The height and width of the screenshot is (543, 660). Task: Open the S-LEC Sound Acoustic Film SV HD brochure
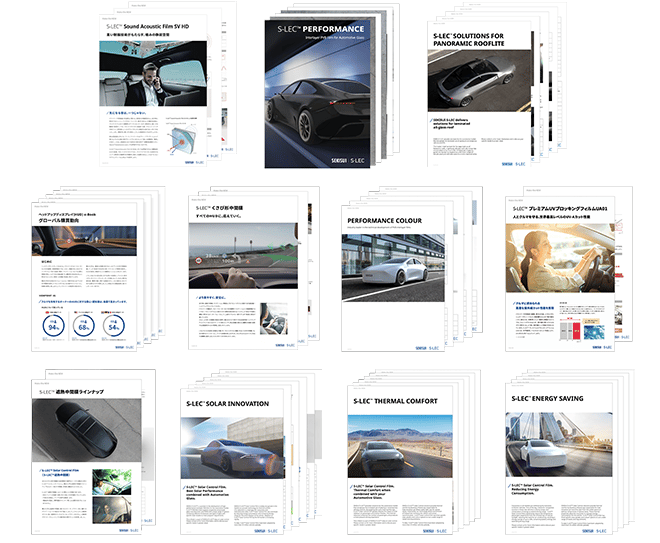tap(153, 90)
